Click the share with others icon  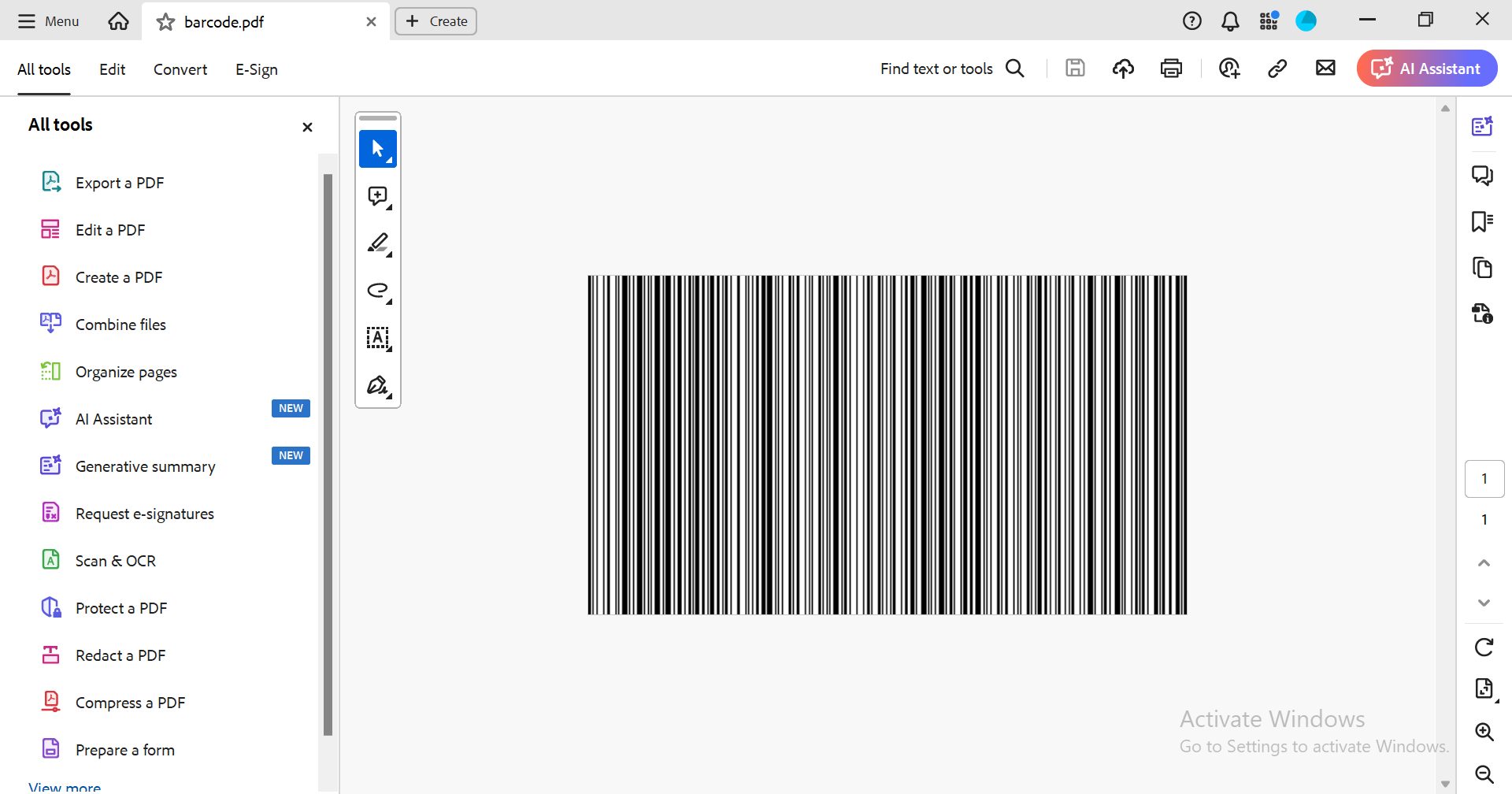coord(1229,69)
